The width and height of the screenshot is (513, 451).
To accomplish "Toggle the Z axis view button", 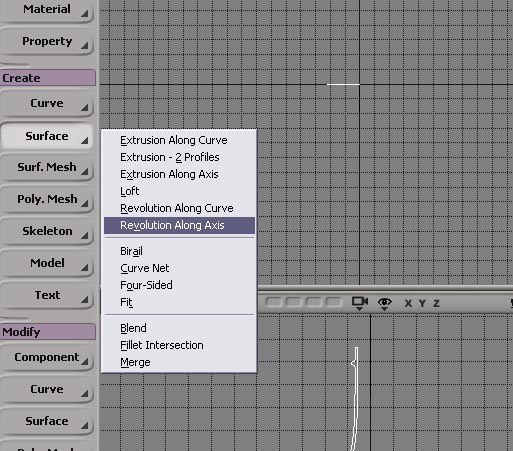I will (436, 303).
